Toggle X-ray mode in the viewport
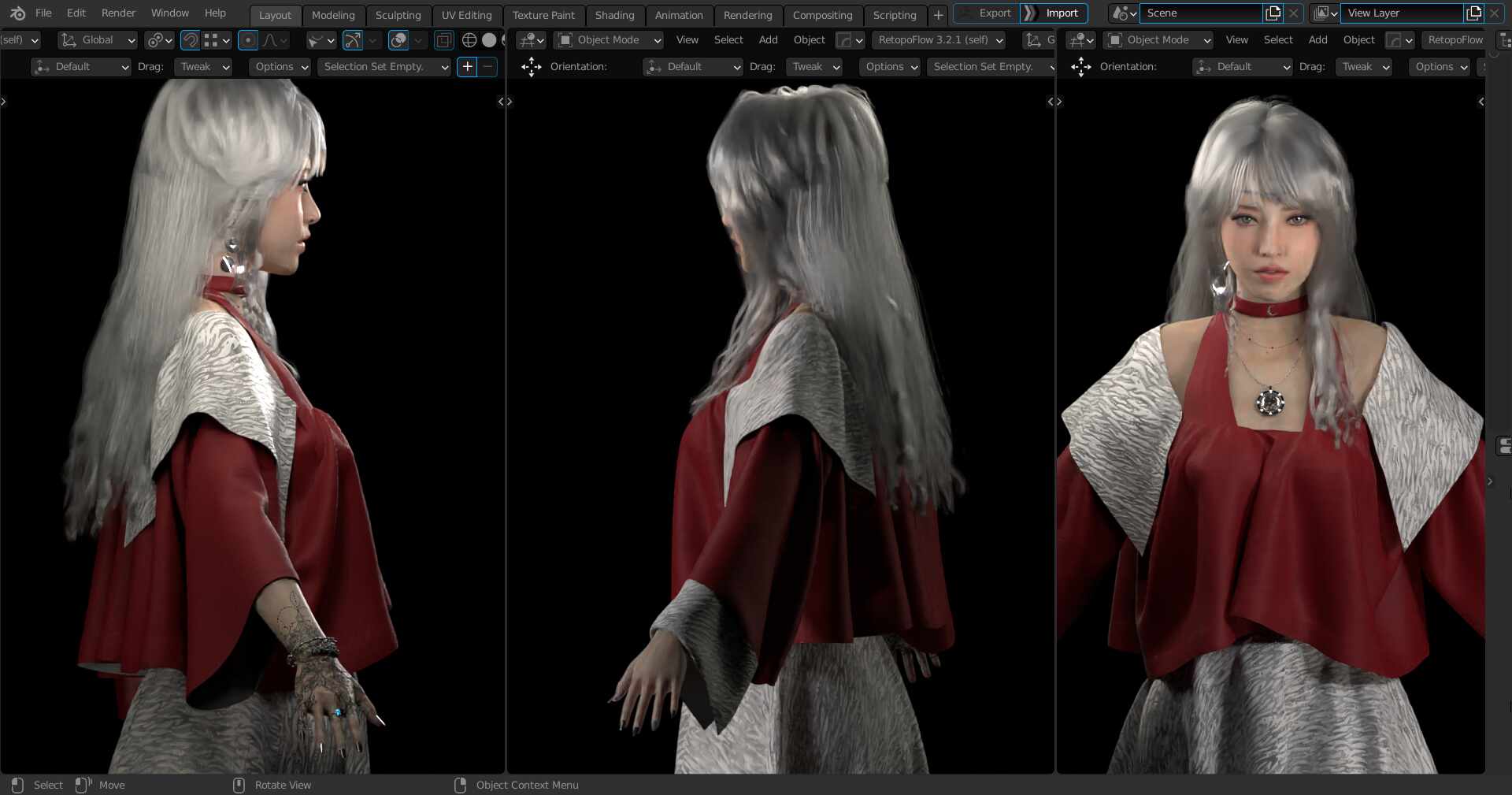Image resolution: width=1512 pixels, height=795 pixels. pyautogui.click(x=443, y=39)
